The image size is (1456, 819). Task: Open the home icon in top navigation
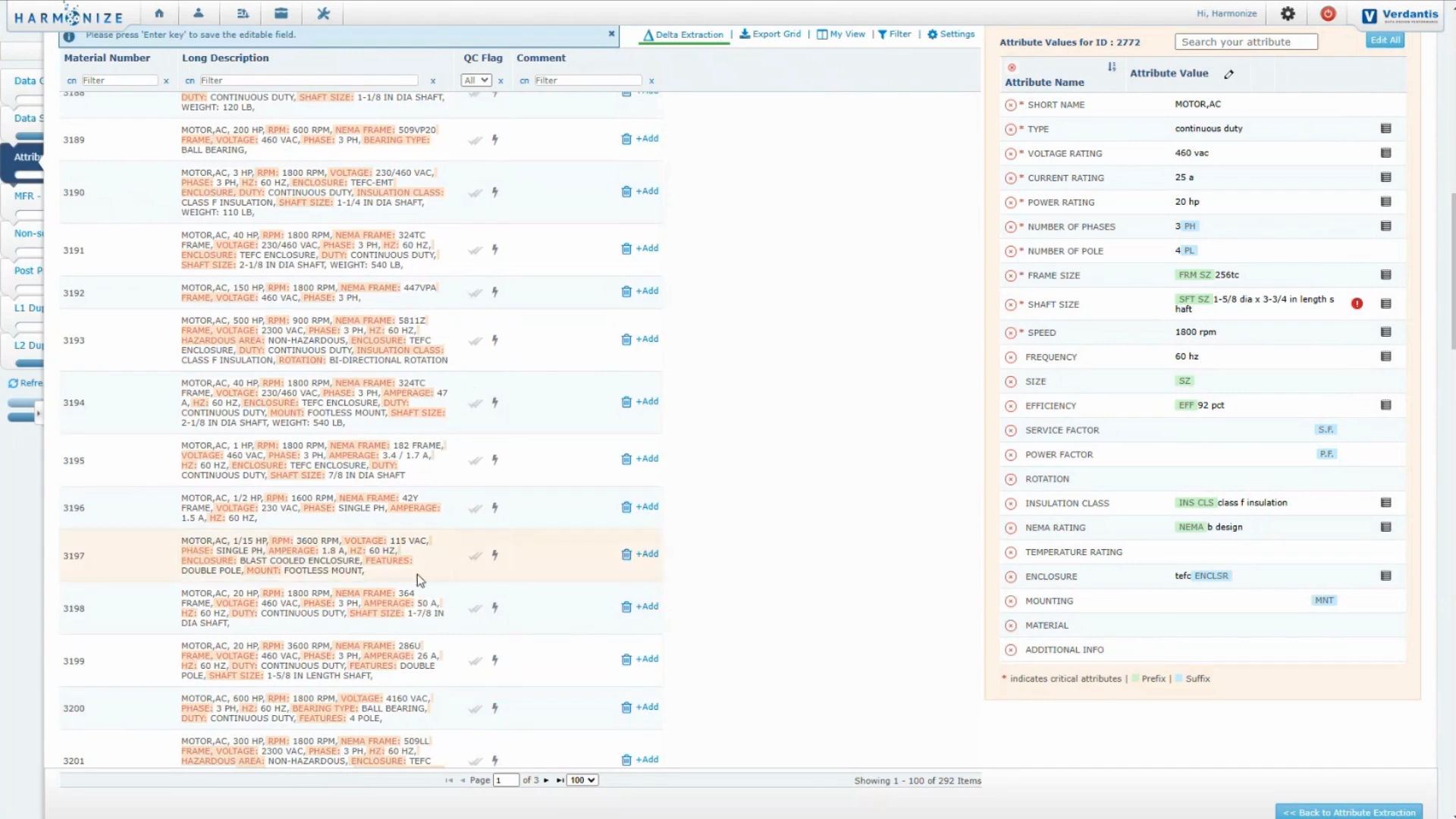pos(158,13)
